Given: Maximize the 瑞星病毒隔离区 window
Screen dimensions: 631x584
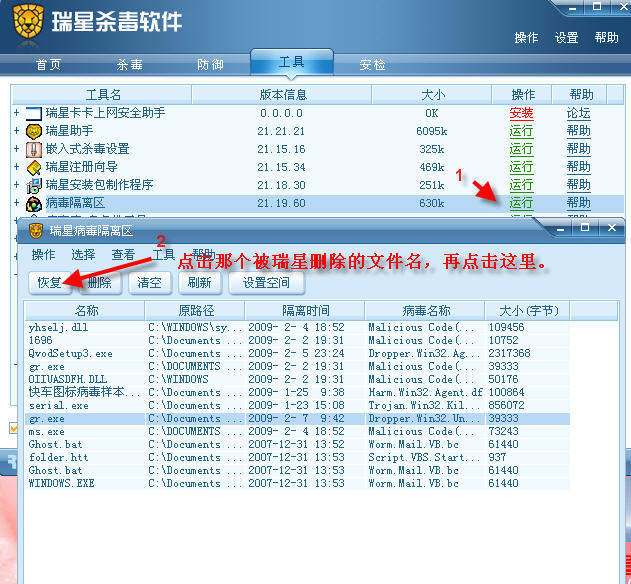Looking at the screenshot, I should [585, 228].
